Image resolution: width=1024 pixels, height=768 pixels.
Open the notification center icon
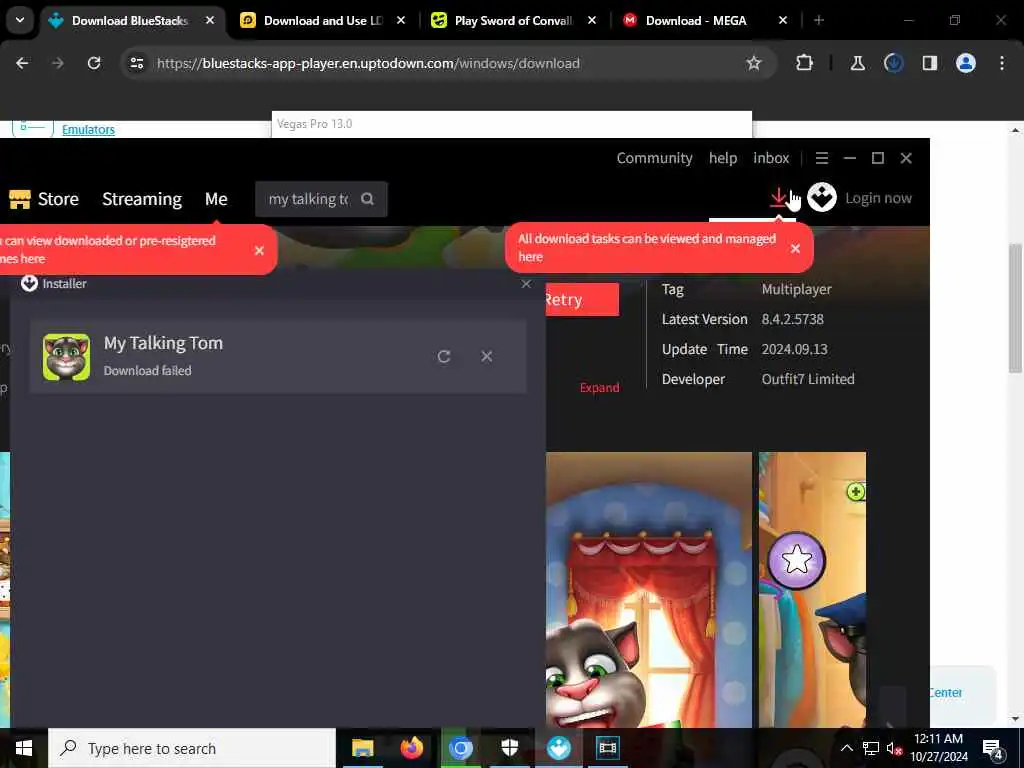(x=993, y=749)
